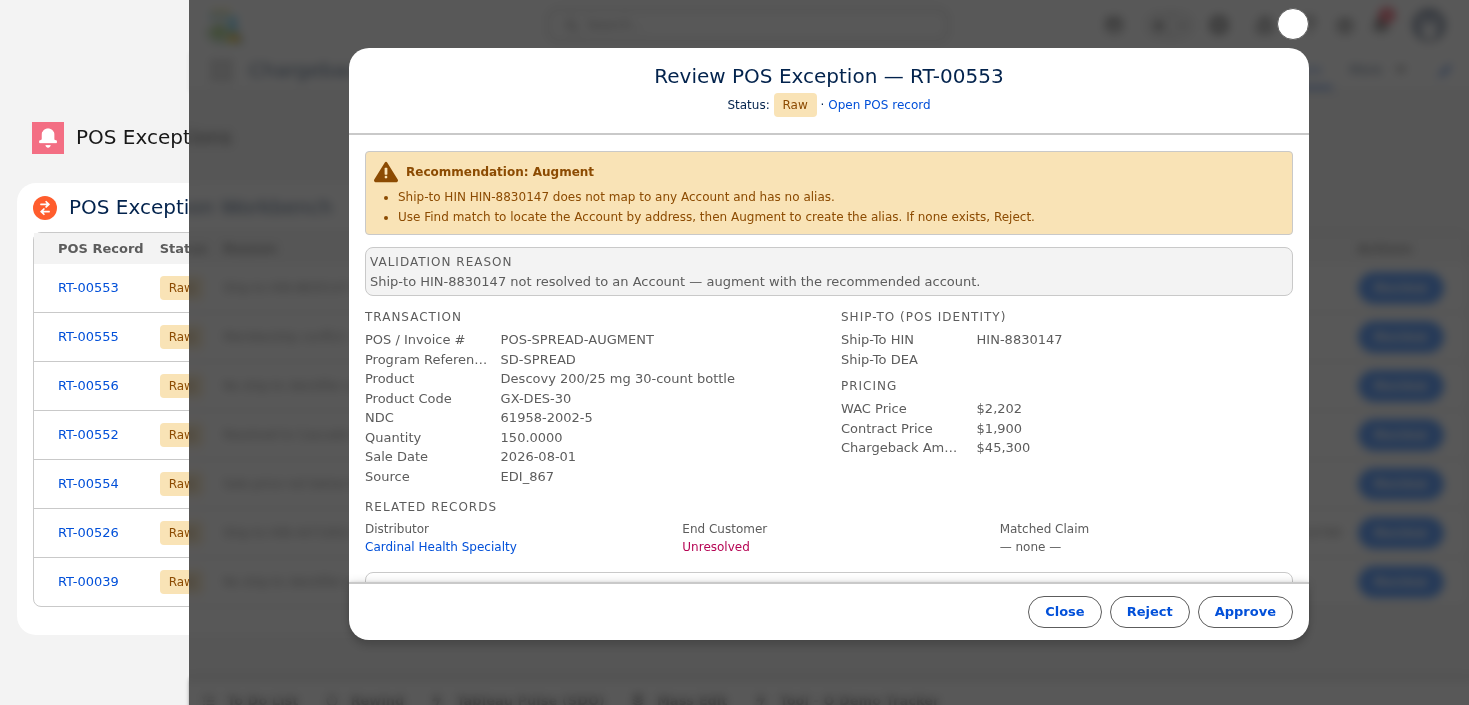This screenshot has width=1469, height=705.
Task: Click the Recommendation: Augment heading
Action: pyautogui.click(x=500, y=172)
